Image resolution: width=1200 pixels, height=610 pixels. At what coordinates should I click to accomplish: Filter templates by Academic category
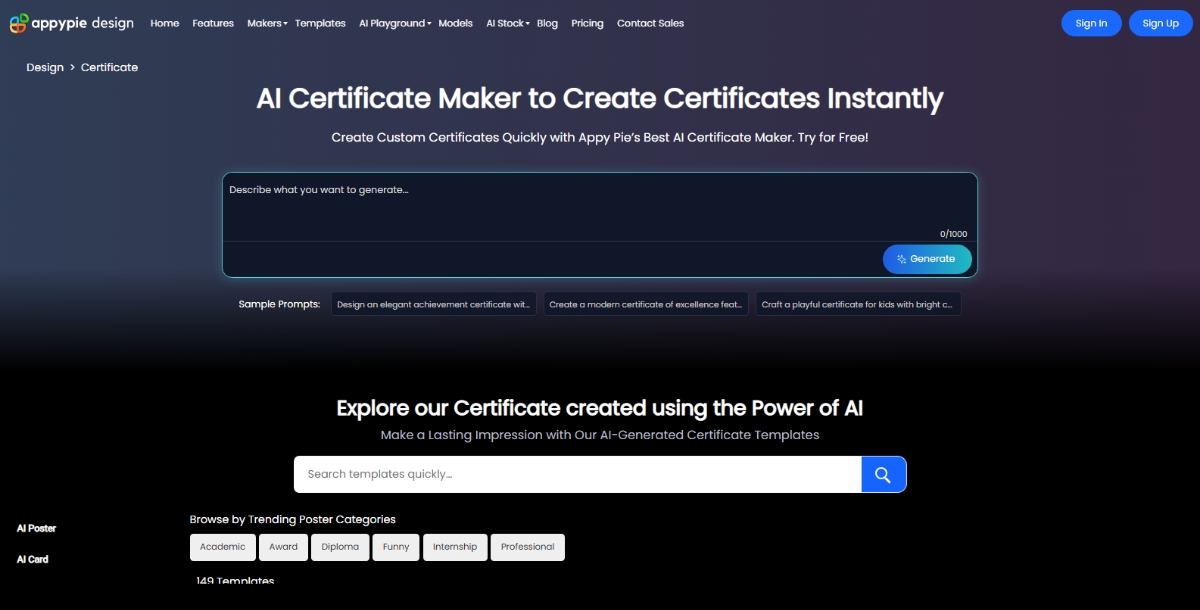(222, 547)
